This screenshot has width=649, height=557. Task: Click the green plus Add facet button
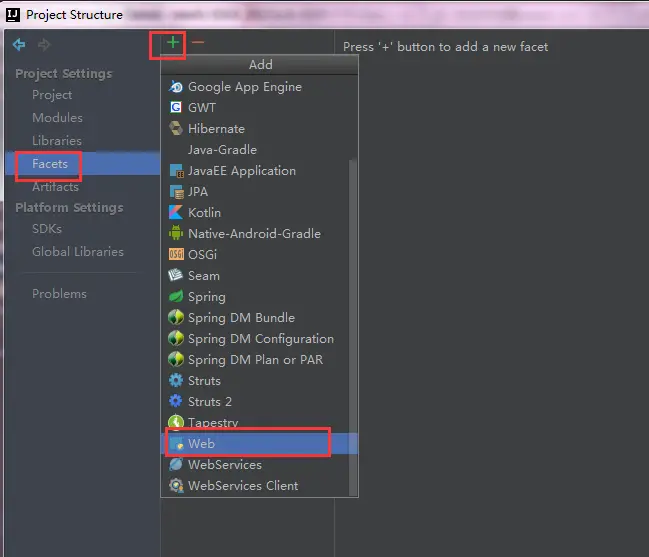click(x=173, y=42)
